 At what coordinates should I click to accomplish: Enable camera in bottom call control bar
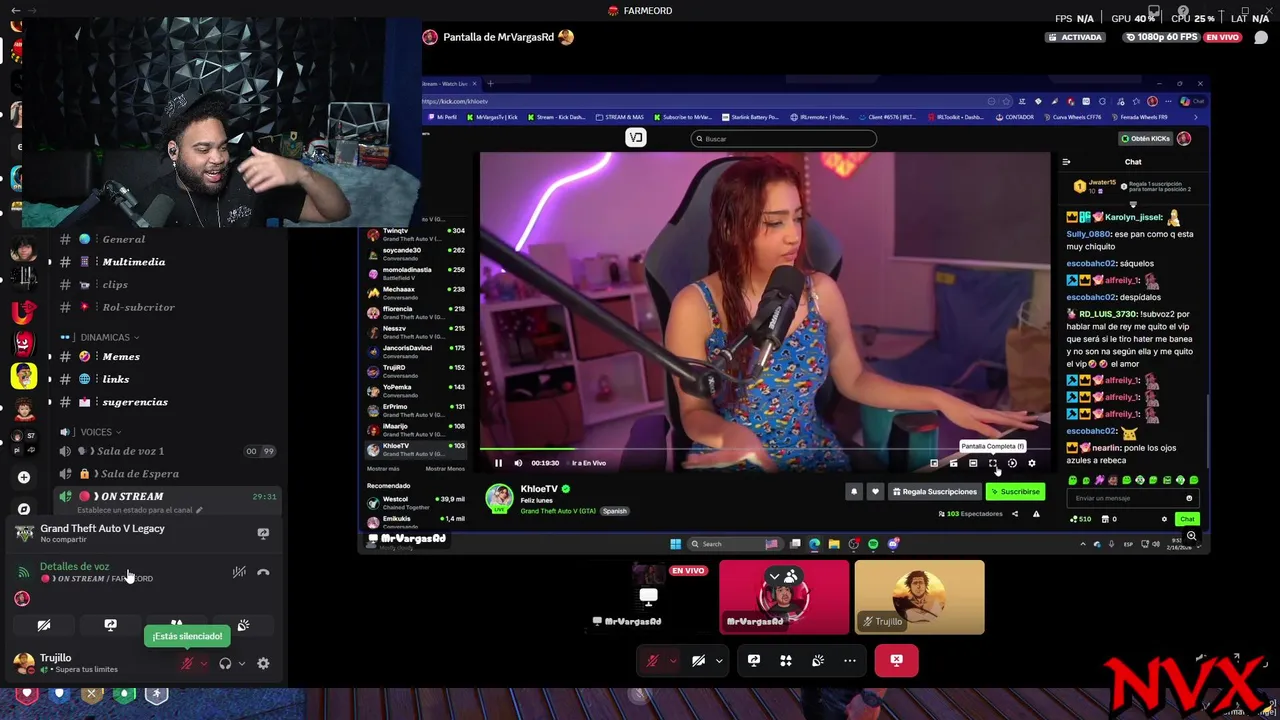click(699, 660)
